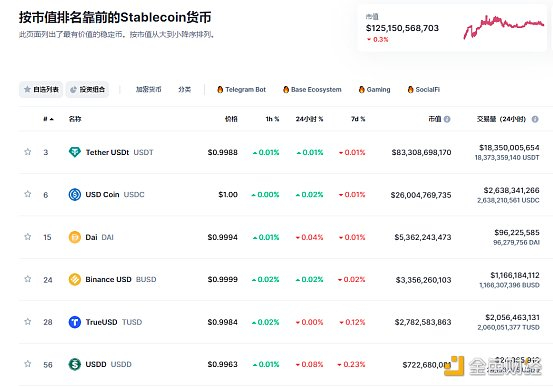Click the Tether USDt coin logo

[74, 152]
